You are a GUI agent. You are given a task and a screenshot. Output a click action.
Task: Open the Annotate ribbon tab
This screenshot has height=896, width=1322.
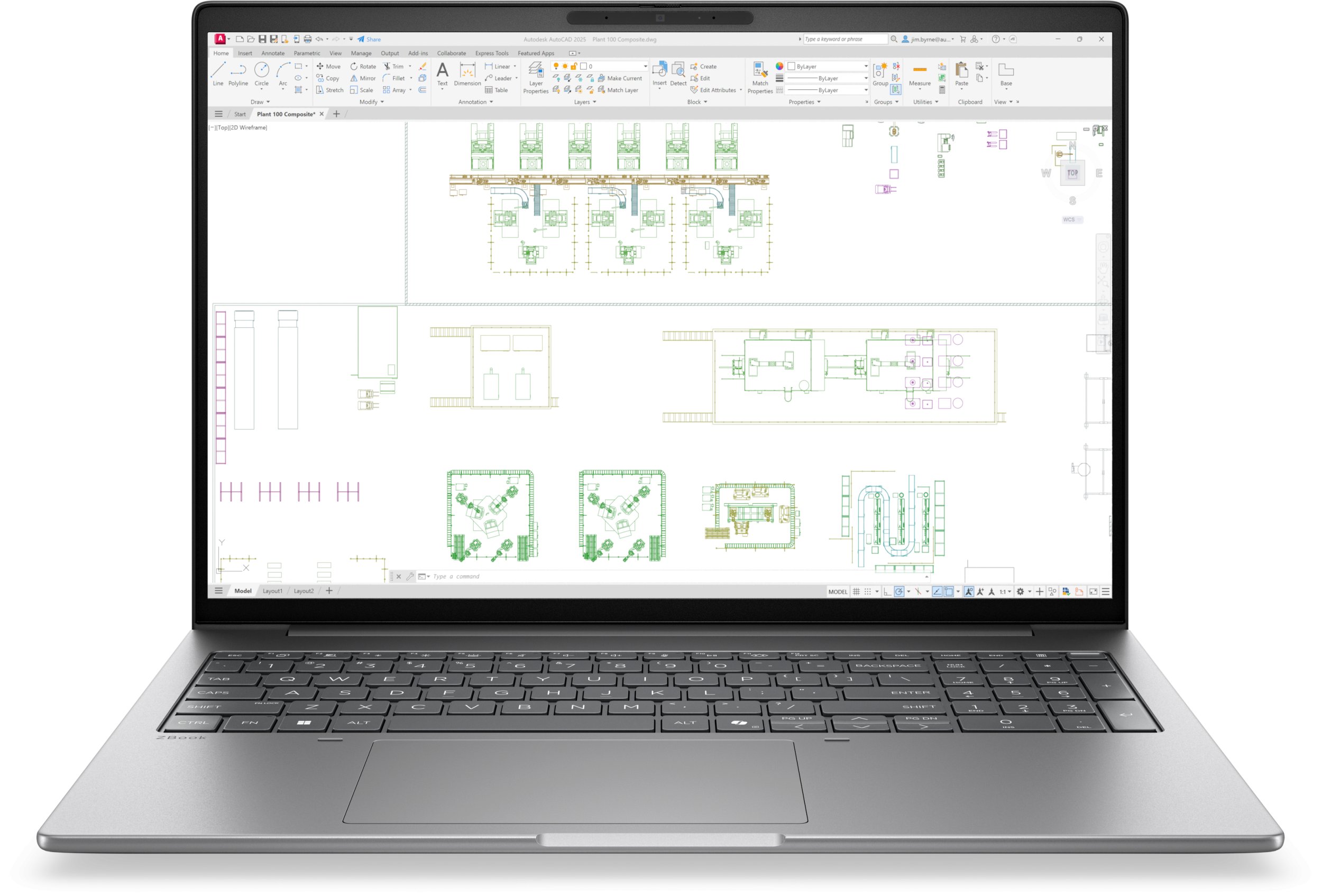coord(273,53)
